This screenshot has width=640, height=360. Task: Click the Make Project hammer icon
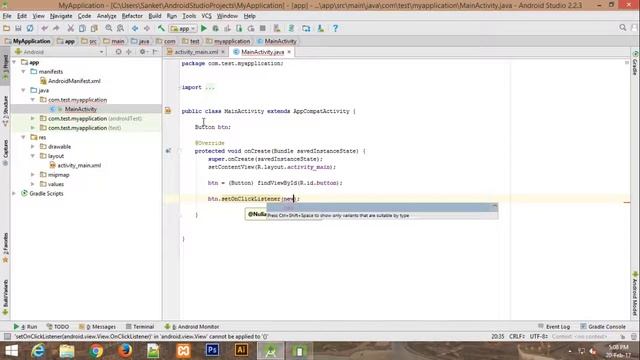click(161, 28)
